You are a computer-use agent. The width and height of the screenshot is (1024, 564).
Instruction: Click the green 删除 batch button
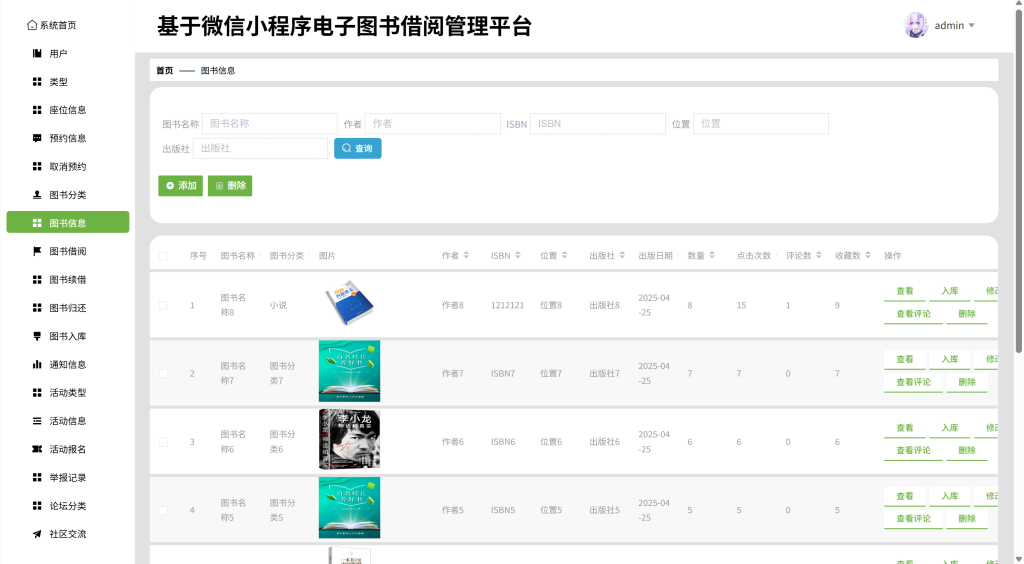click(230, 185)
